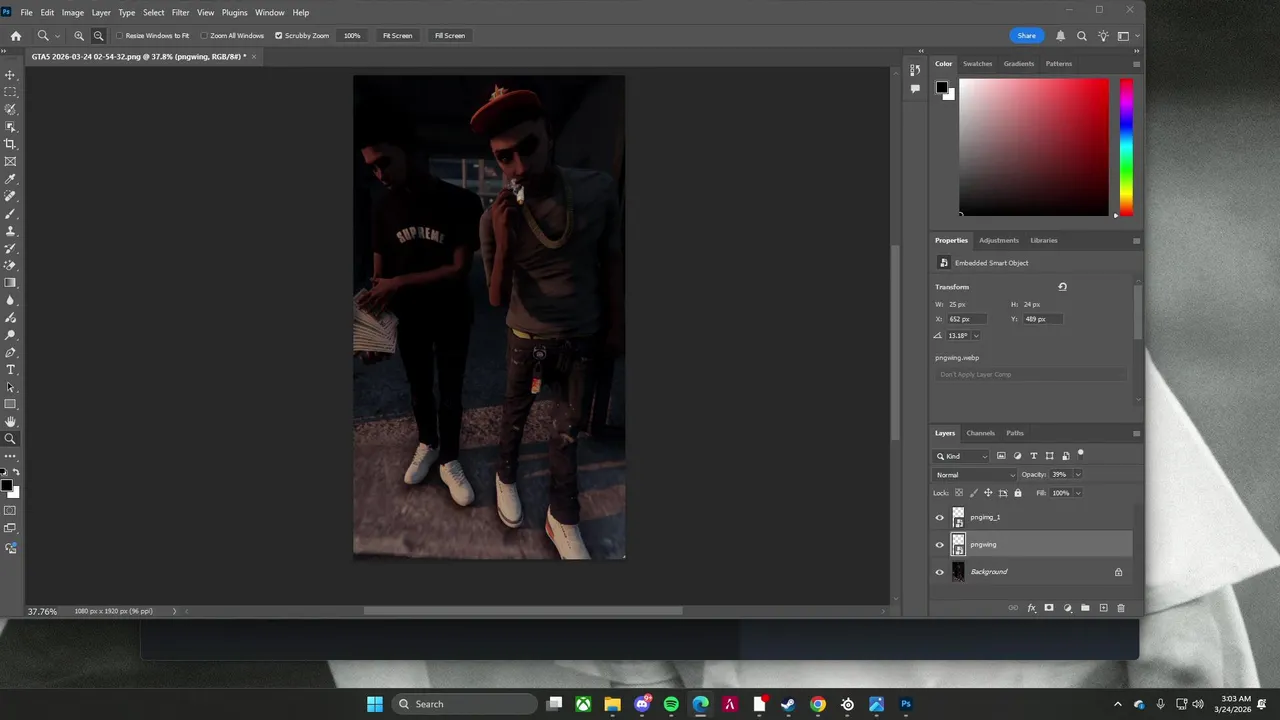Open the Filter menu
1280x720 pixels.
pos(180,13)
